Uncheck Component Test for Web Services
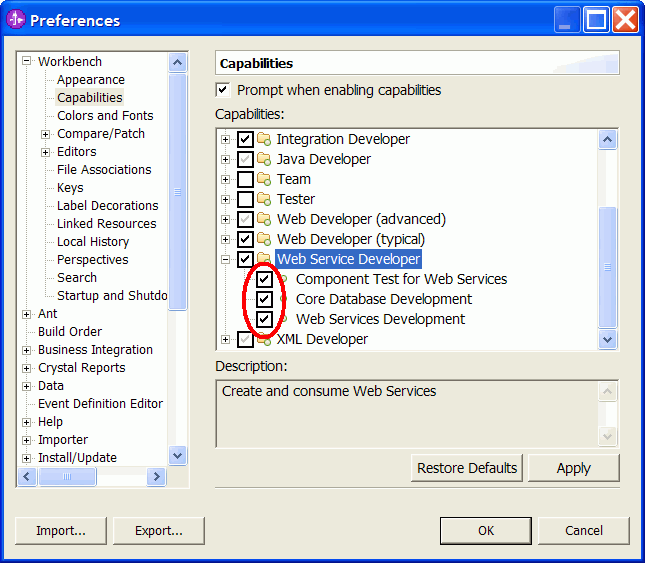The height and width of the screenshot is (563, 645). [264, 279]
